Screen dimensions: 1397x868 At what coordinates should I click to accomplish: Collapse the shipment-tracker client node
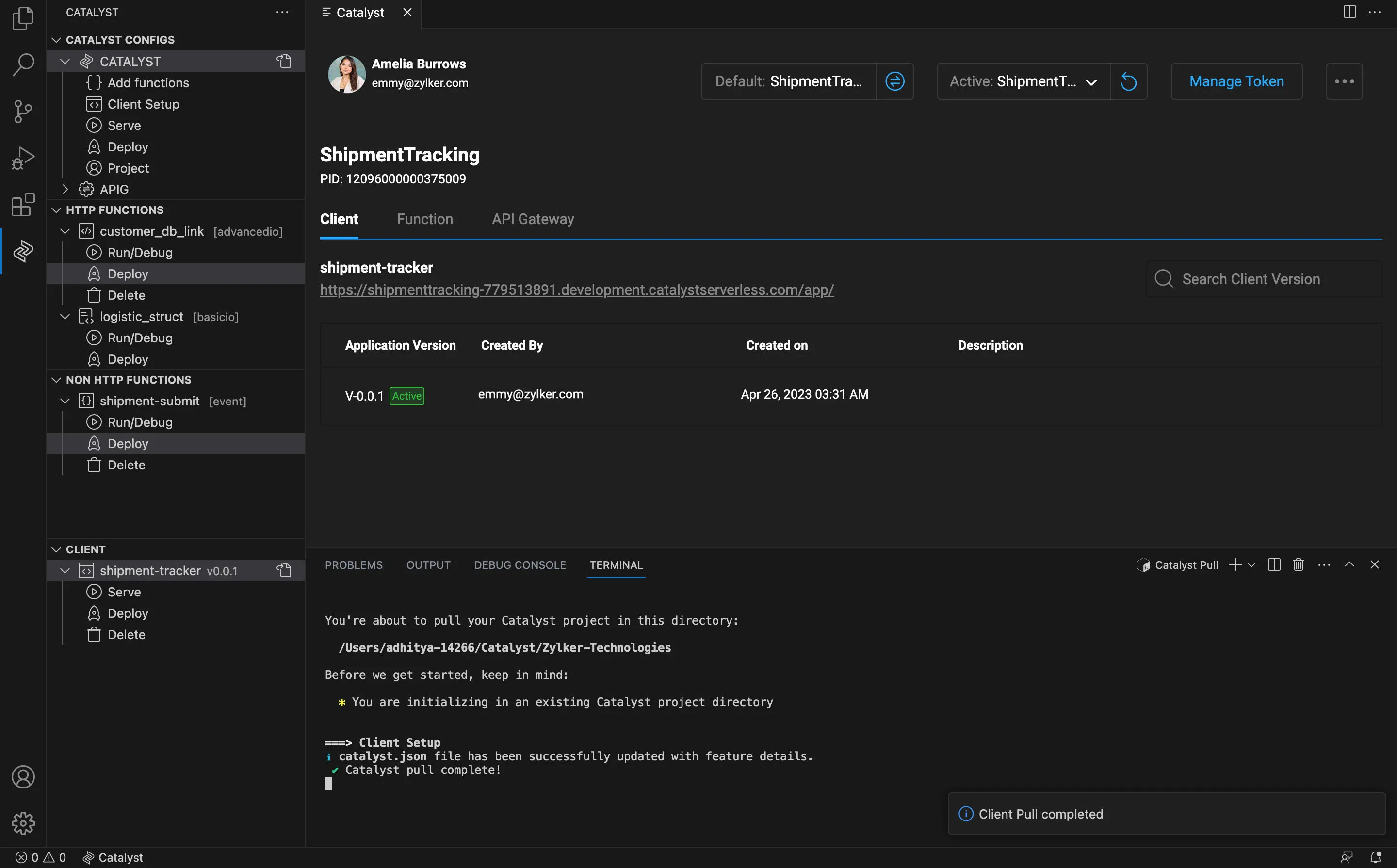click(x=65, y=570)
